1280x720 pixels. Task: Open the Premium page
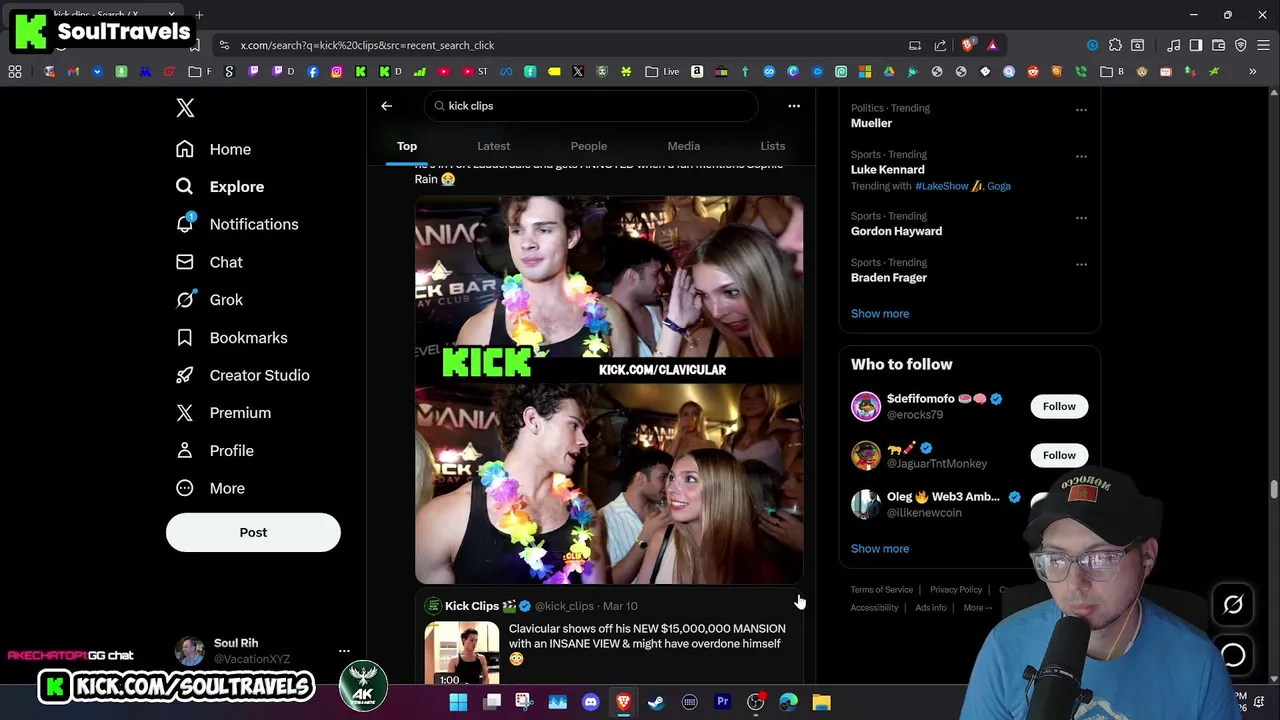(223, 413)
